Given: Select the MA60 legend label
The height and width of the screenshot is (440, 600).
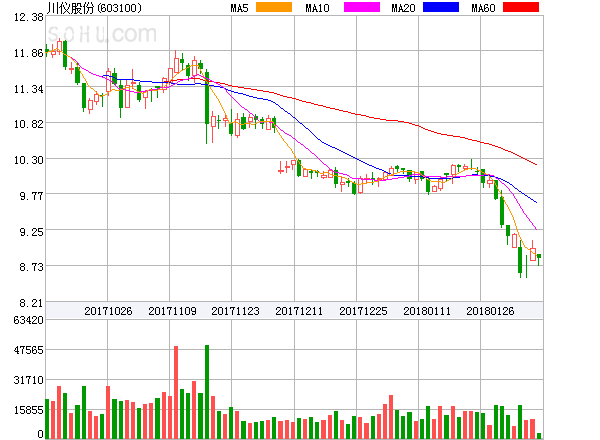Looking at the screenshot, I should (x=482, y=8).
